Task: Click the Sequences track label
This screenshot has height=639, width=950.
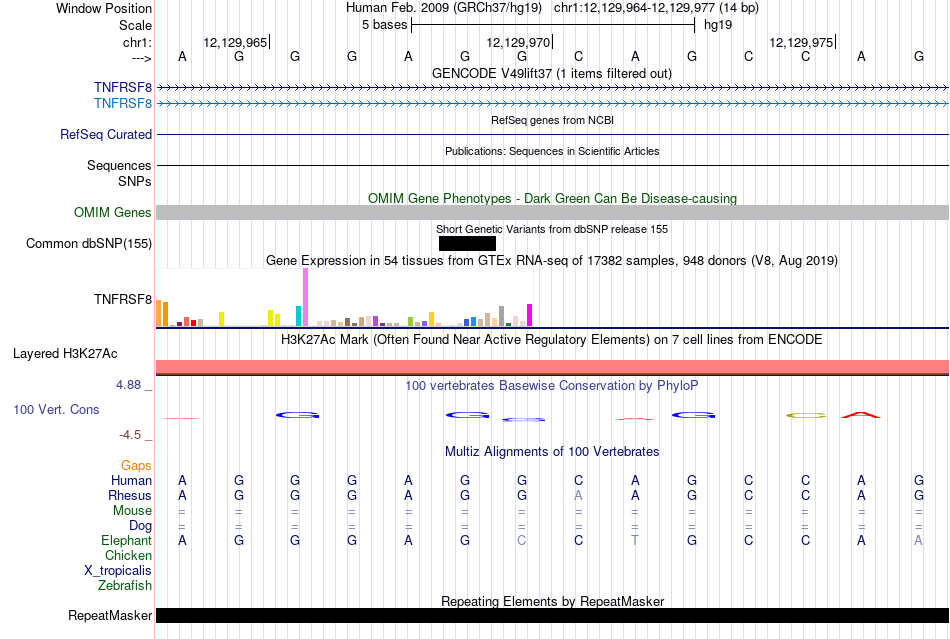Action: pos(119,165)
